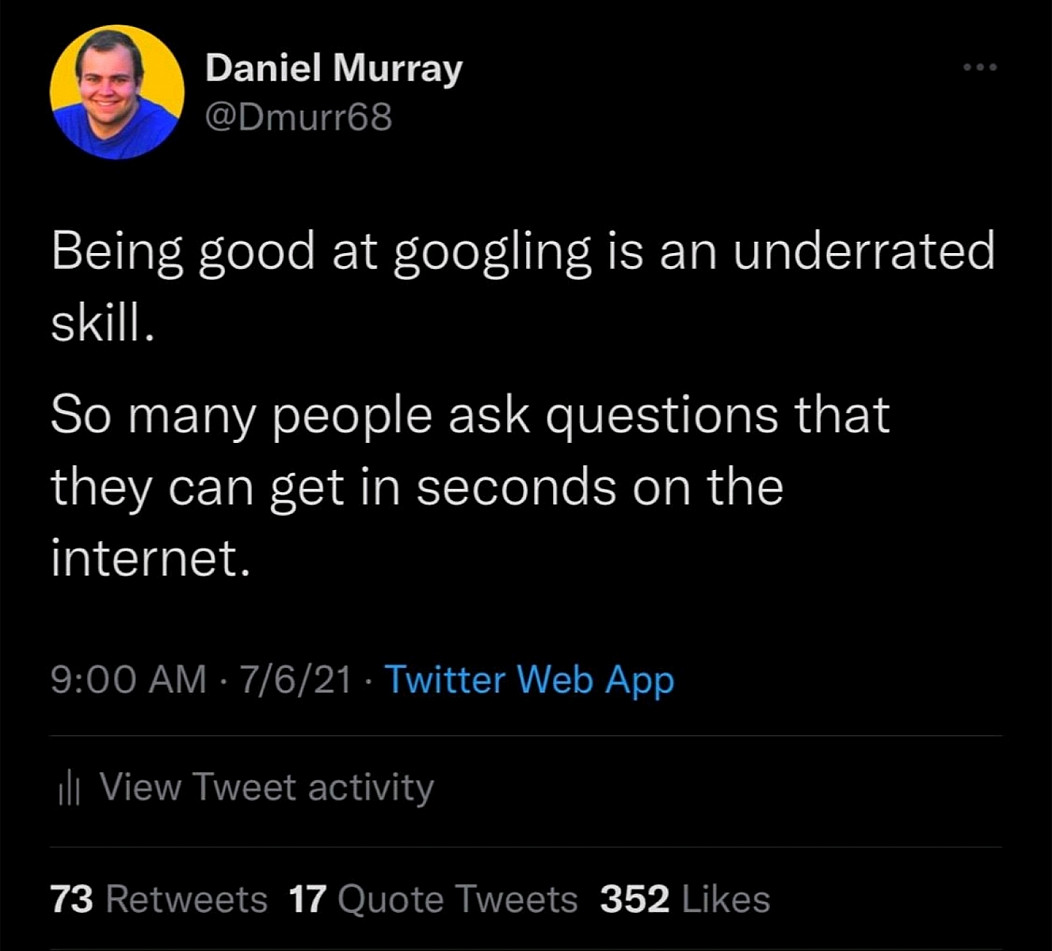Image resolution: width=1052 pixels, height=951 pixels.
Task: Click the number 352 like count
Action: tap(634, 899)
